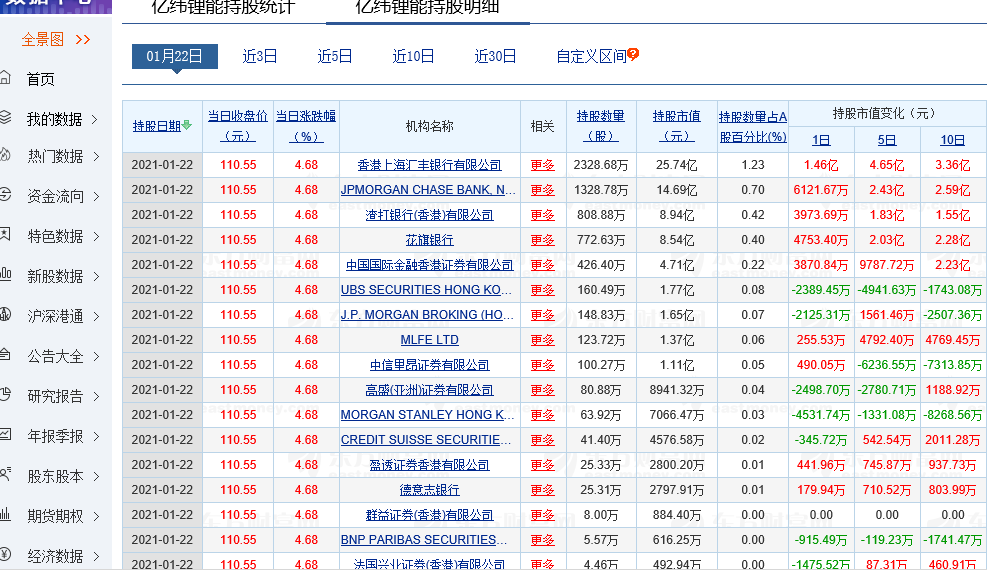Go to 首页 in sidebar
This screenshot has height=570, width=987.
pyautogui.click(x=40, y=79)
